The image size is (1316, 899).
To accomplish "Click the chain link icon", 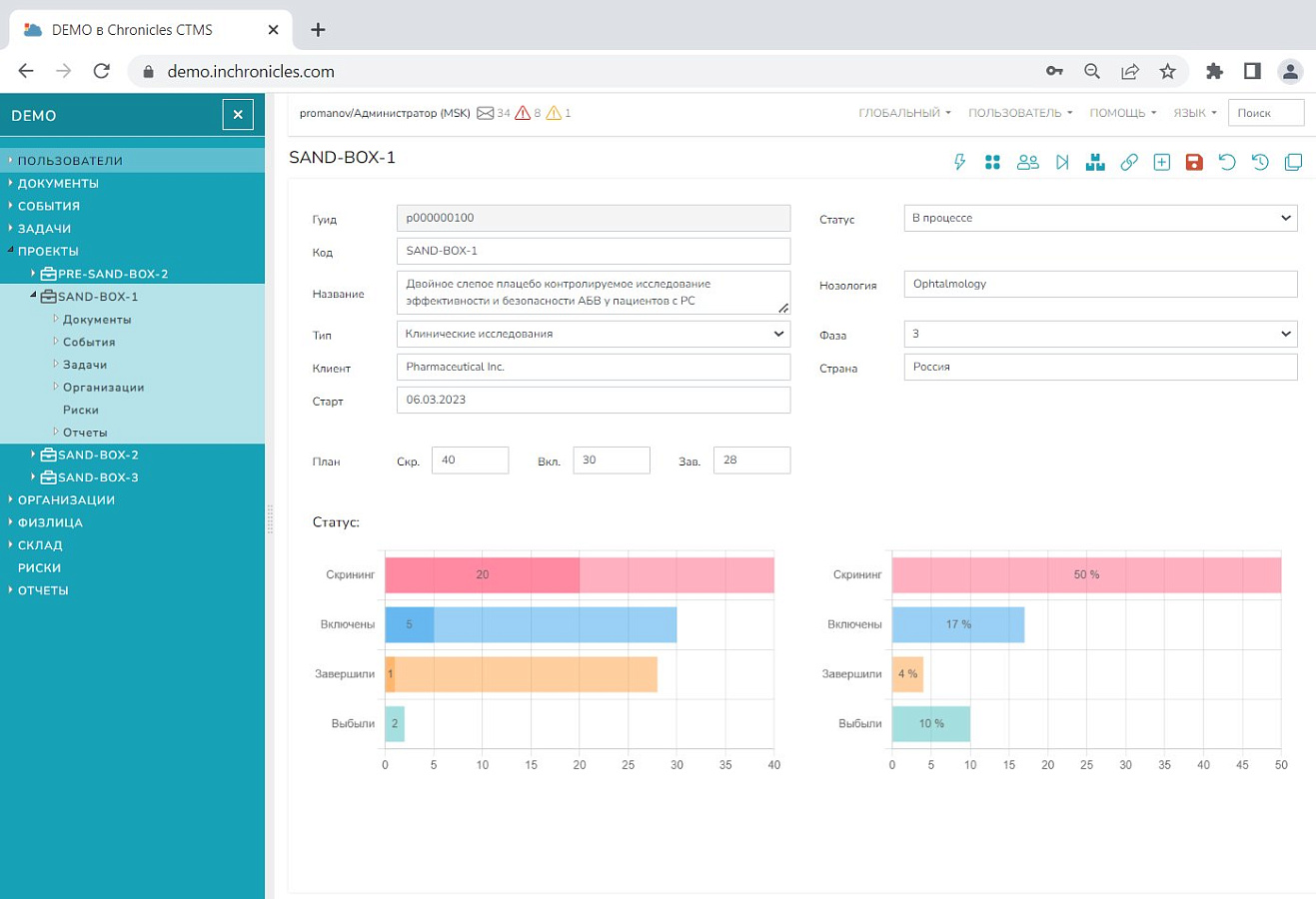I will click(1129, 162).
